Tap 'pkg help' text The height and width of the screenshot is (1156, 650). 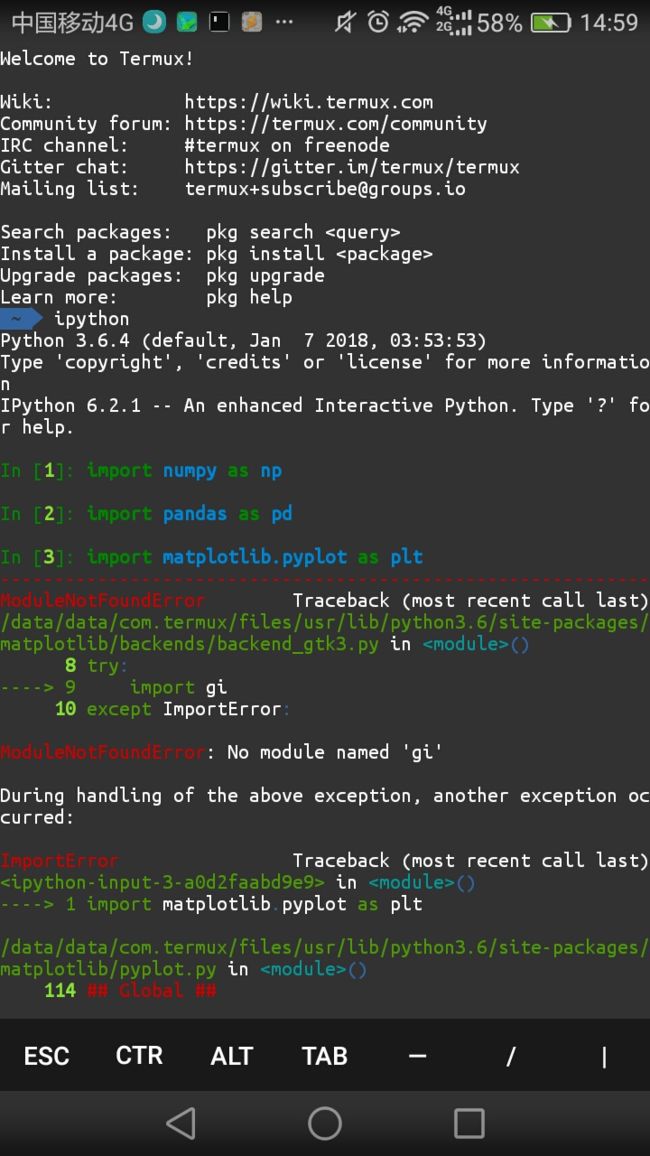[x=249, y=297]
